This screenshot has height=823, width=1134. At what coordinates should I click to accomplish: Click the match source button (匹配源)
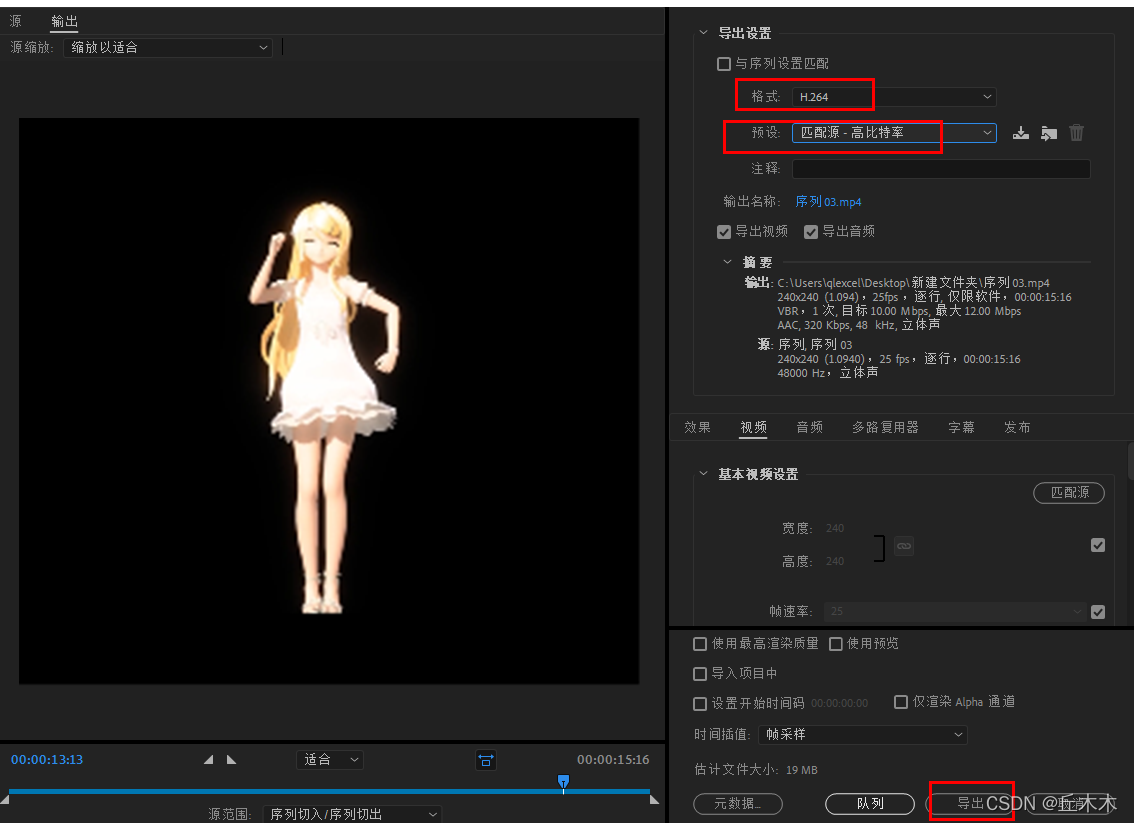(x=1069, y=492)
